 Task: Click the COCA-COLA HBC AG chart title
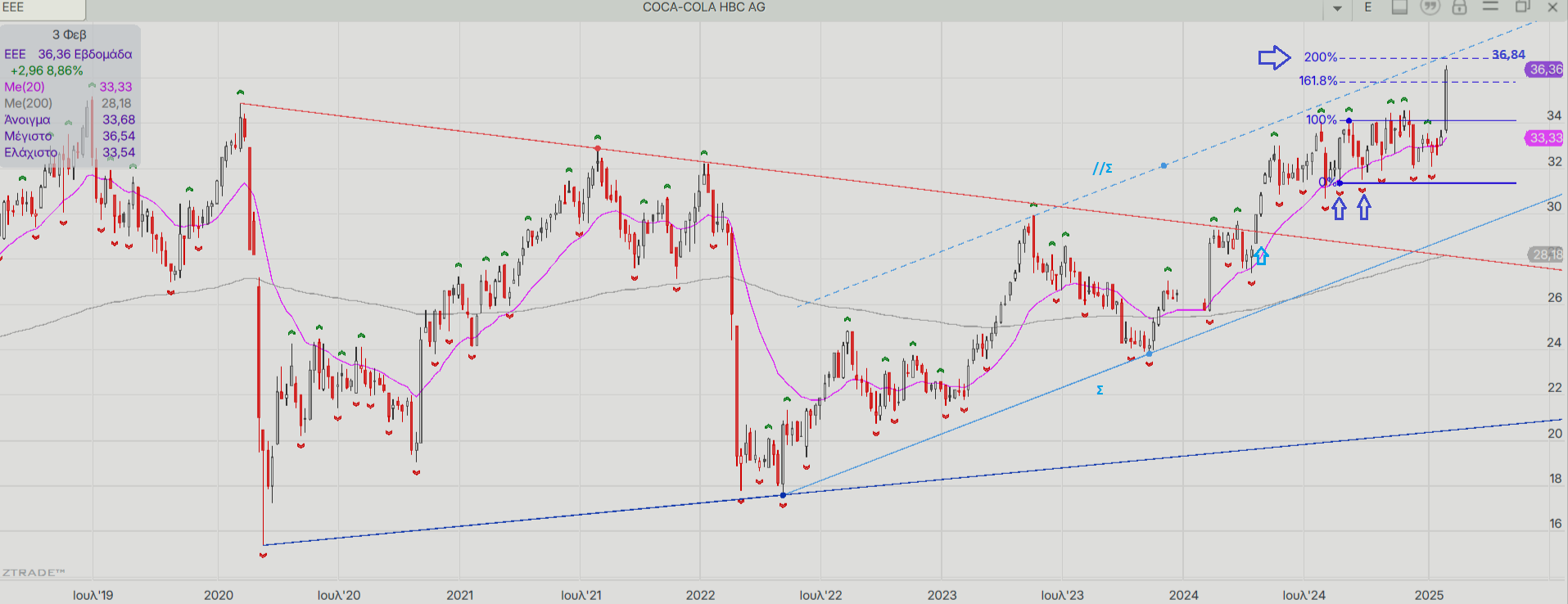click(703, 7)
